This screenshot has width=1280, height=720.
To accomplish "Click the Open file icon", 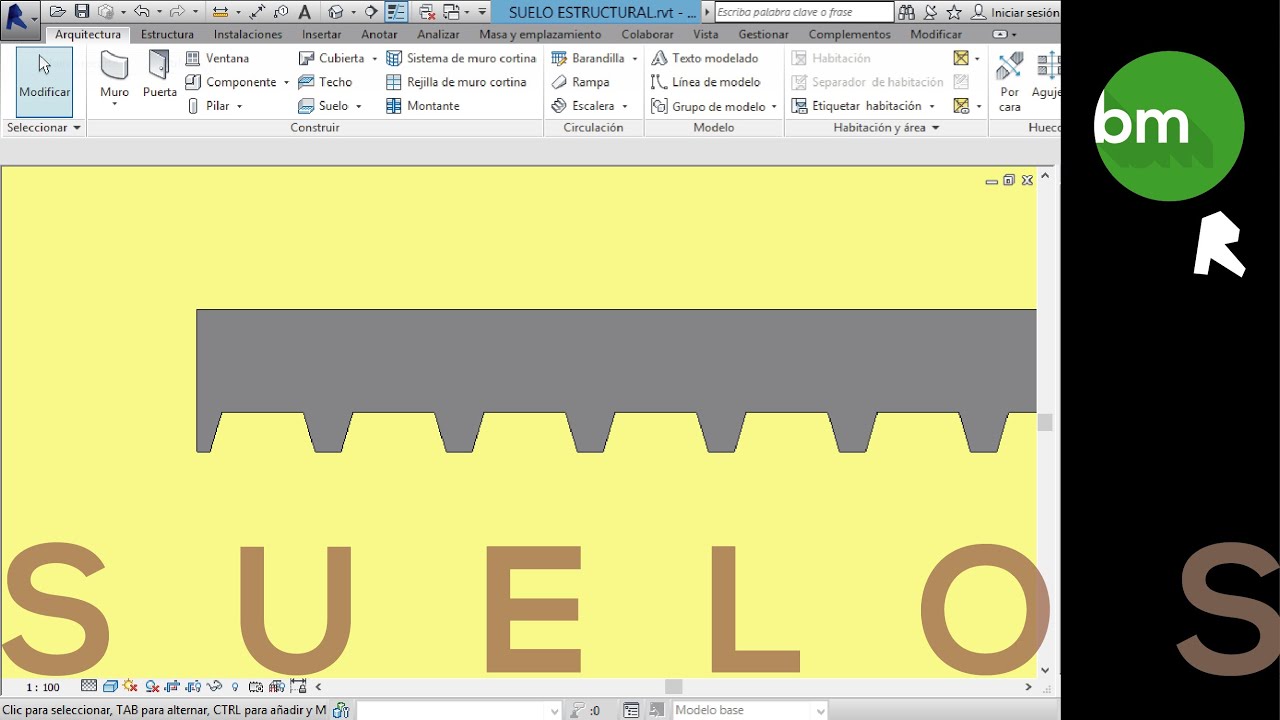I will tap(58, 12).
